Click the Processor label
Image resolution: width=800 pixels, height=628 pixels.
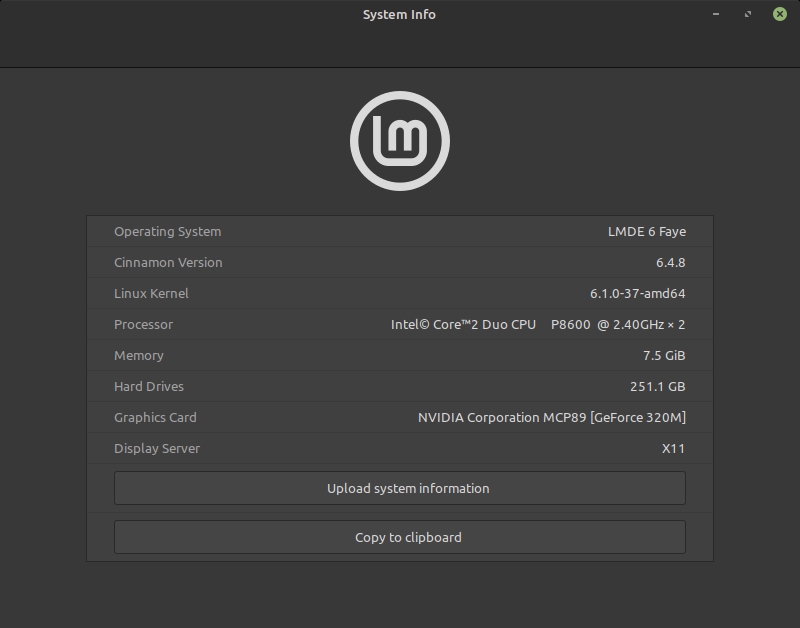tap(143, 325)
